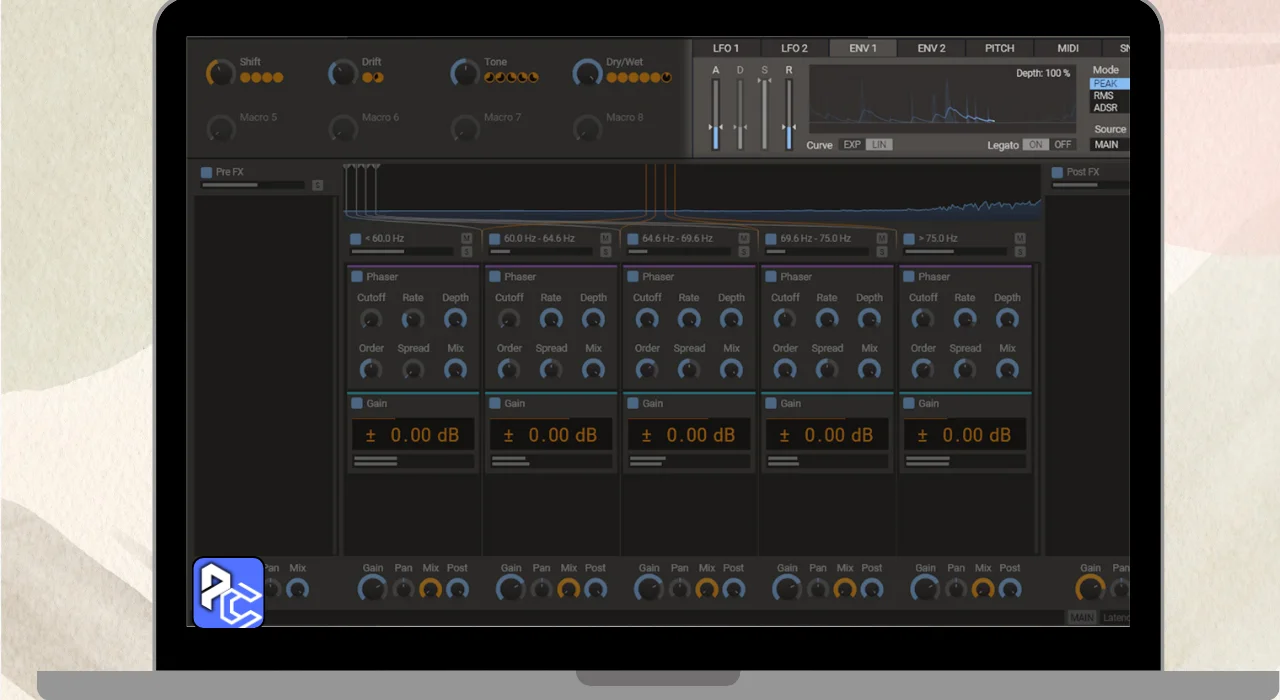Viewport: 1280px width, 700px height.
Task: Click the Dry/Wet macro knob
Action: (x=587, y=73)
